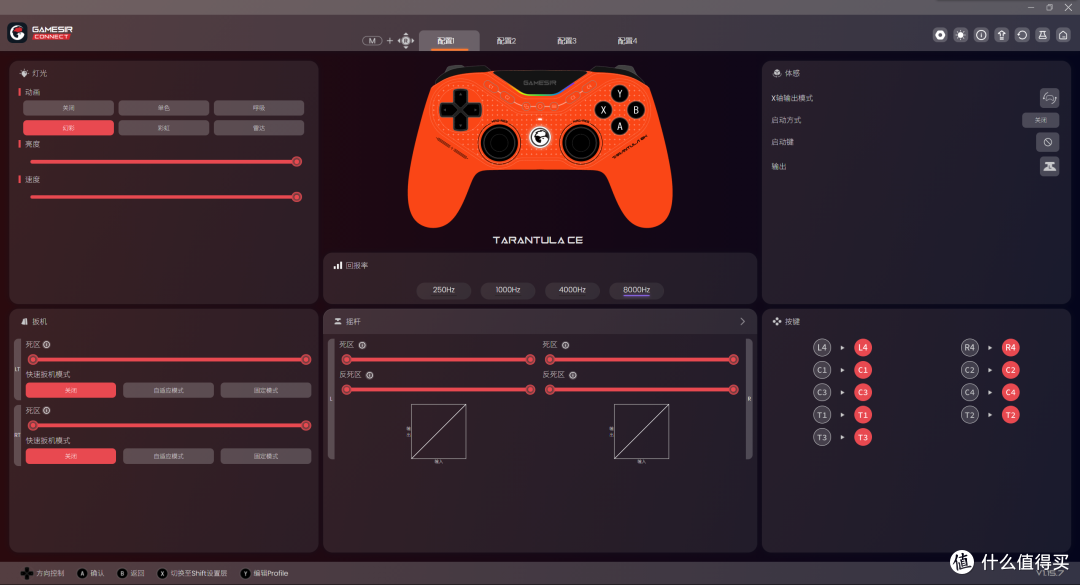Set lighting animation to 呼吸
The height and width of the screenshot is (585, 1080).
[x=259, y=108]
